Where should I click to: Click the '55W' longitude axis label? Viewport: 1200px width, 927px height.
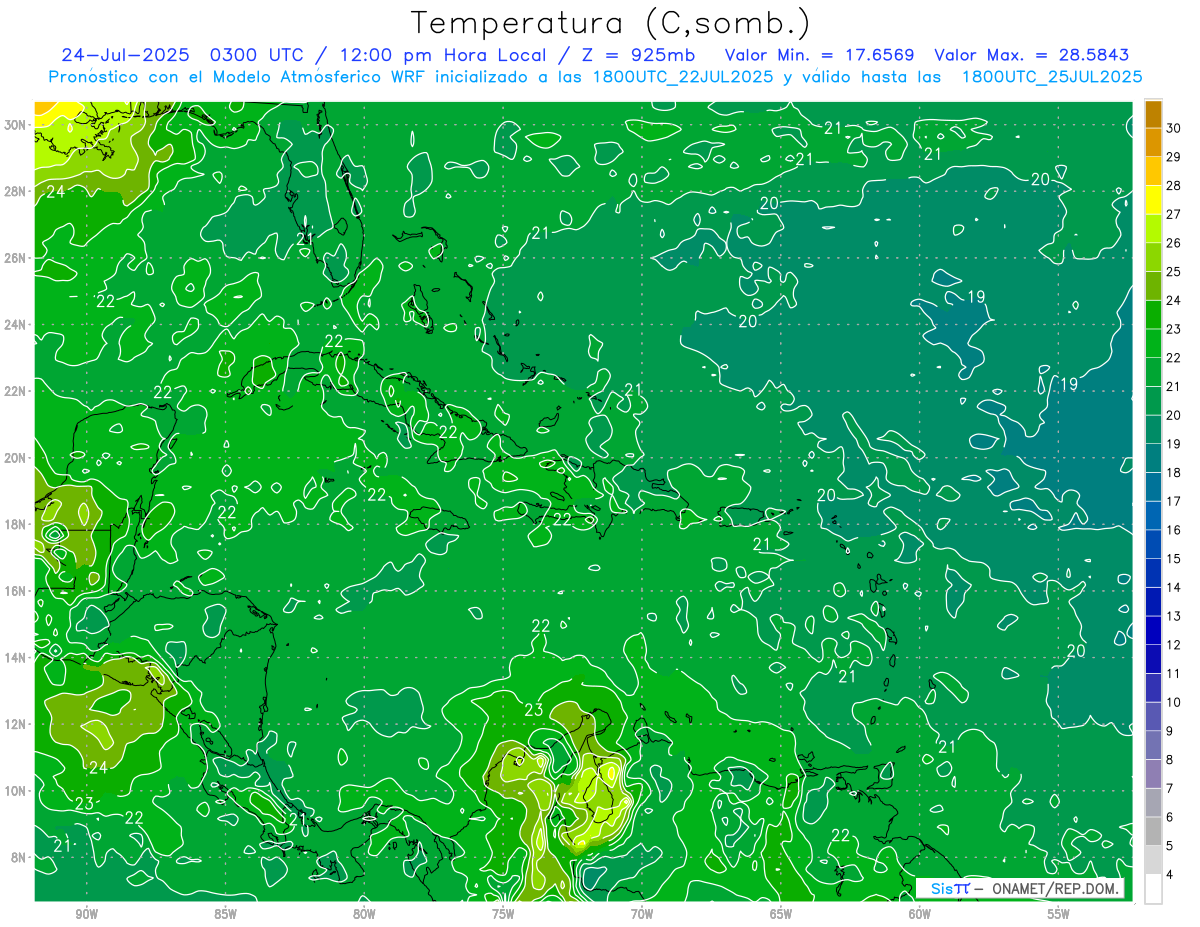tap(1059, 914)
